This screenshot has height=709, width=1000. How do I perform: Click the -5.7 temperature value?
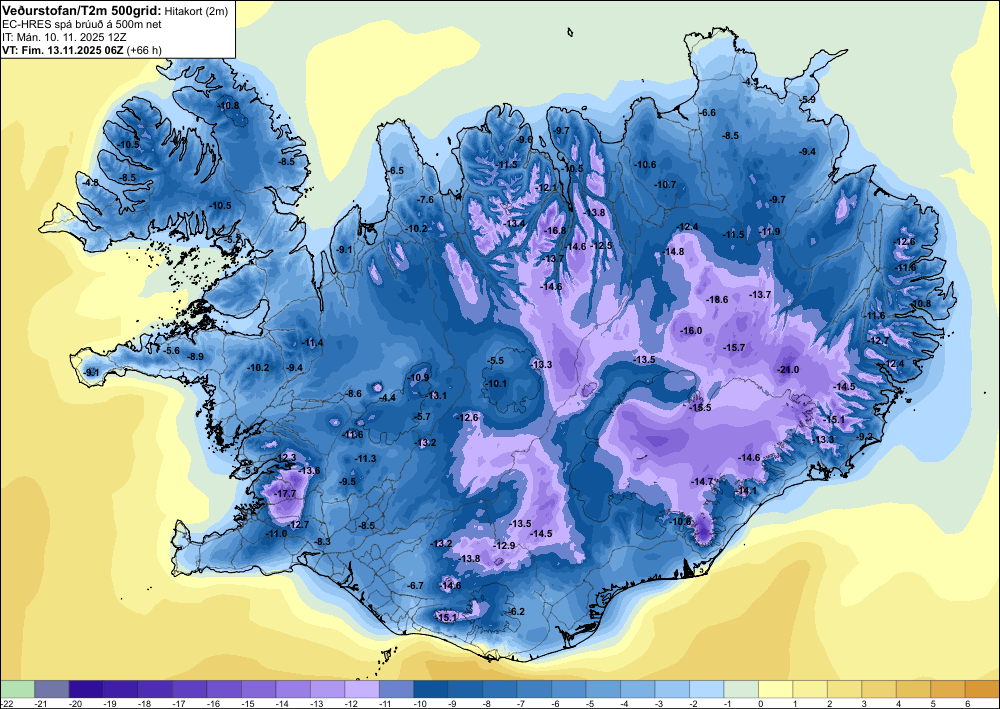point(422,416)
